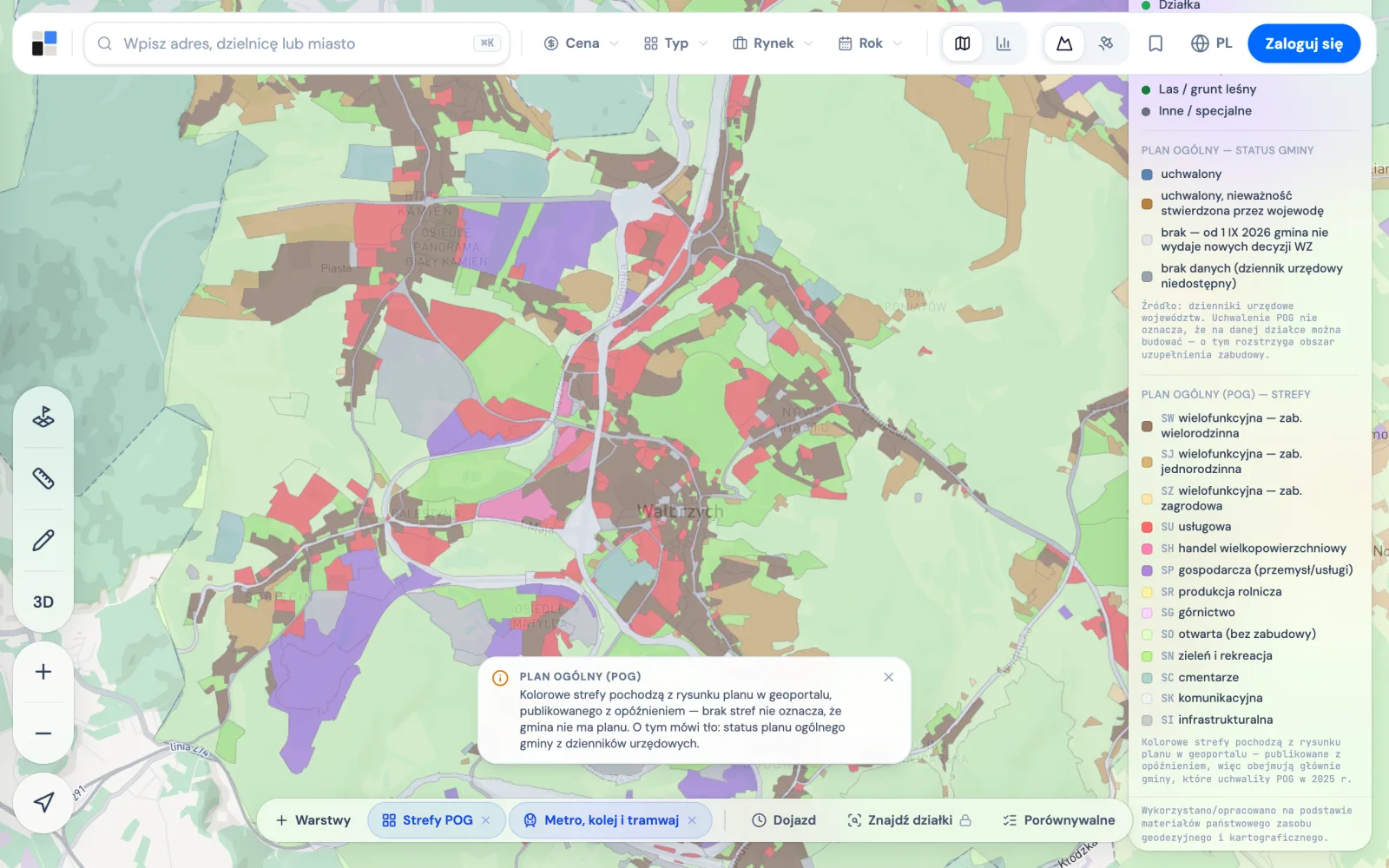Viewport: 1389px width, 868px height.
Task: Open Rynek filter dropdown
Action: point(773,43)
